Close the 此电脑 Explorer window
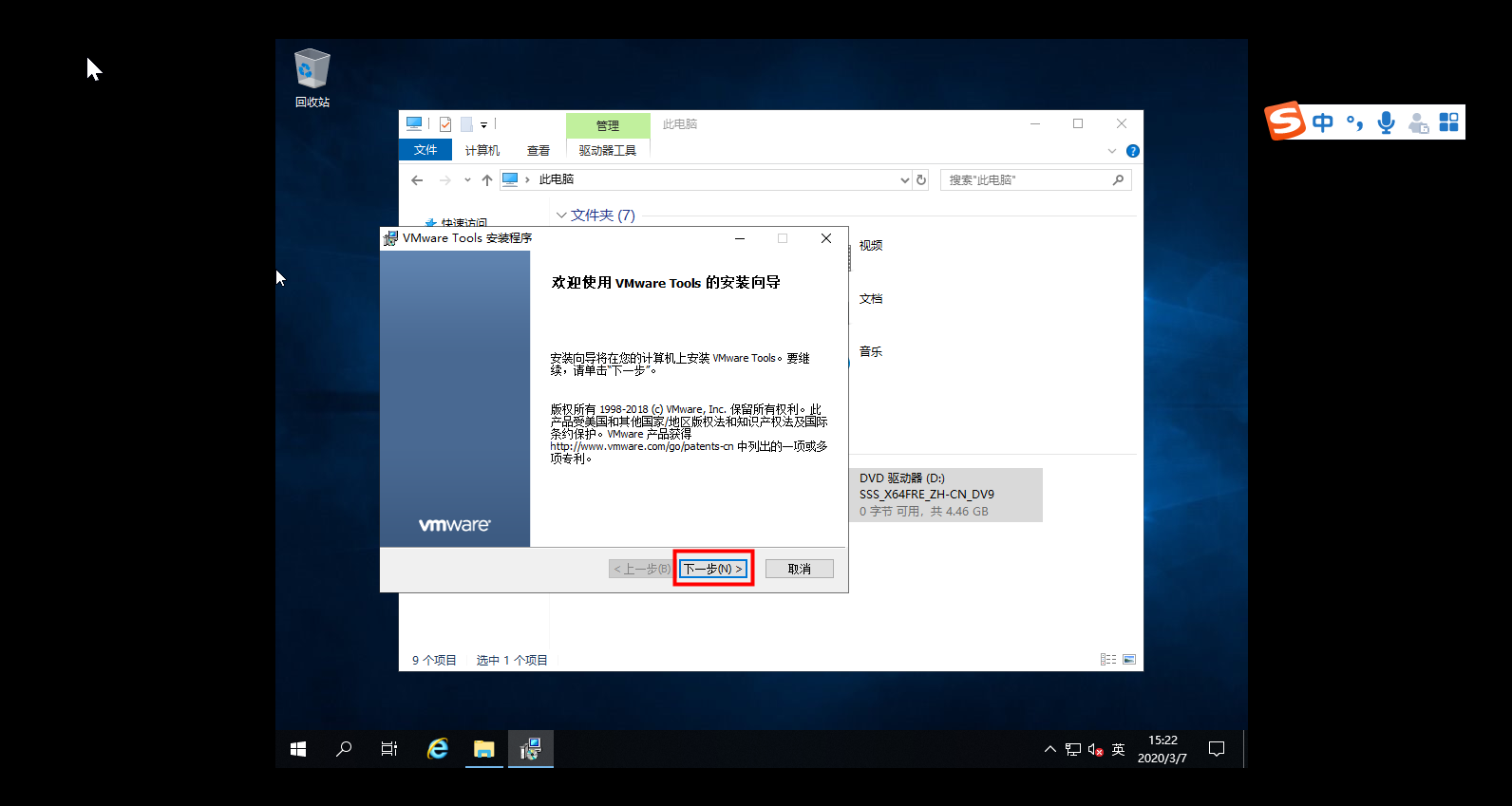 pyautogui.click(x=1122, y=123)
